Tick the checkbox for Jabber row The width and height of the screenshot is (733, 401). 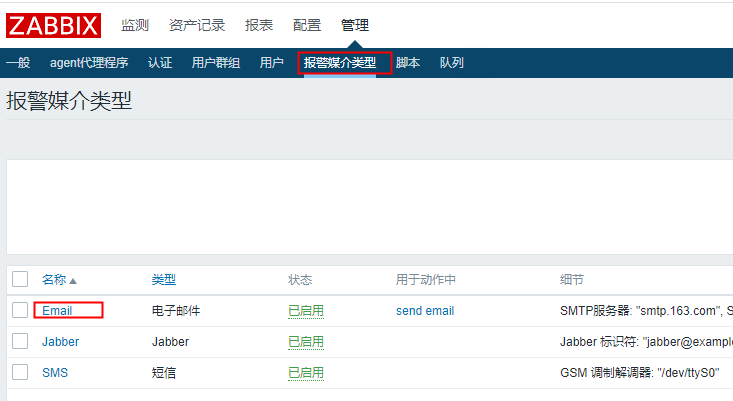point(20,341)
